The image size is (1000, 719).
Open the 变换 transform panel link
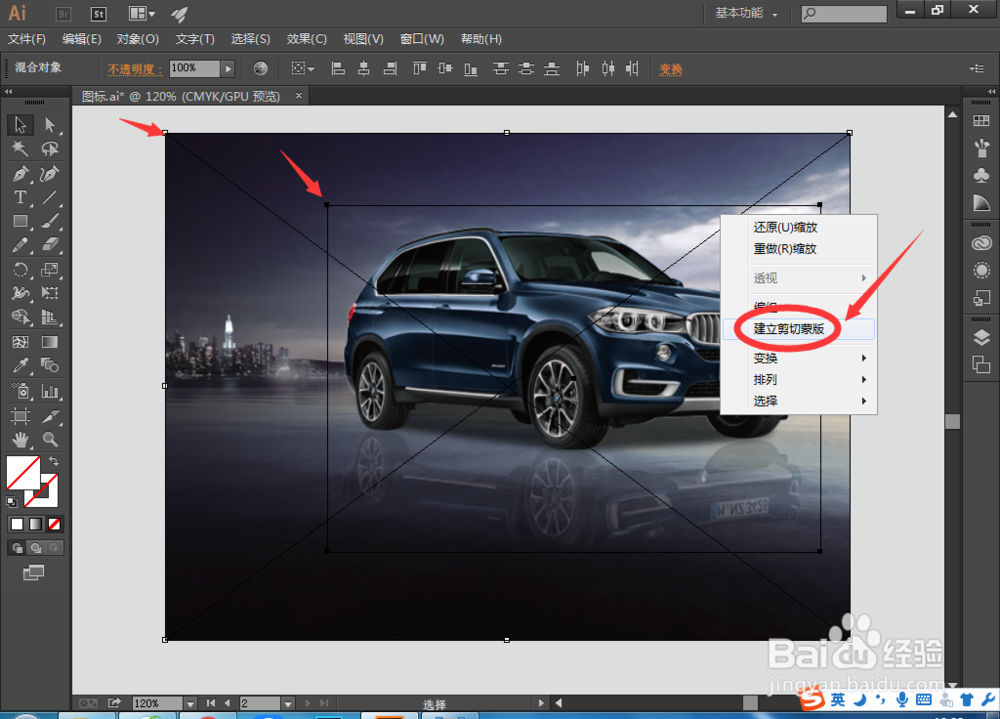point(670,69)
